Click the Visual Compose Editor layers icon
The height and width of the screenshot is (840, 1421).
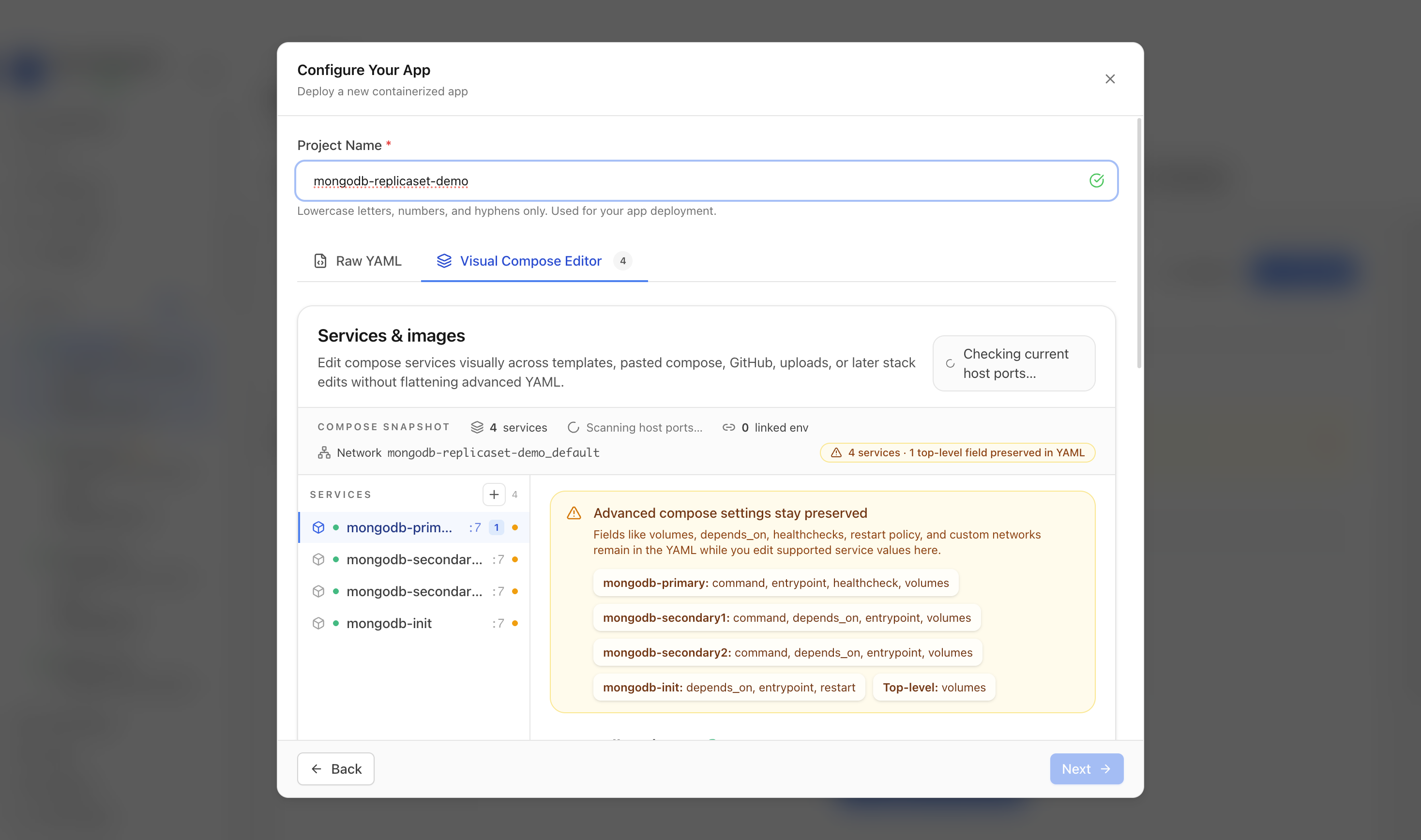(444, 261)
